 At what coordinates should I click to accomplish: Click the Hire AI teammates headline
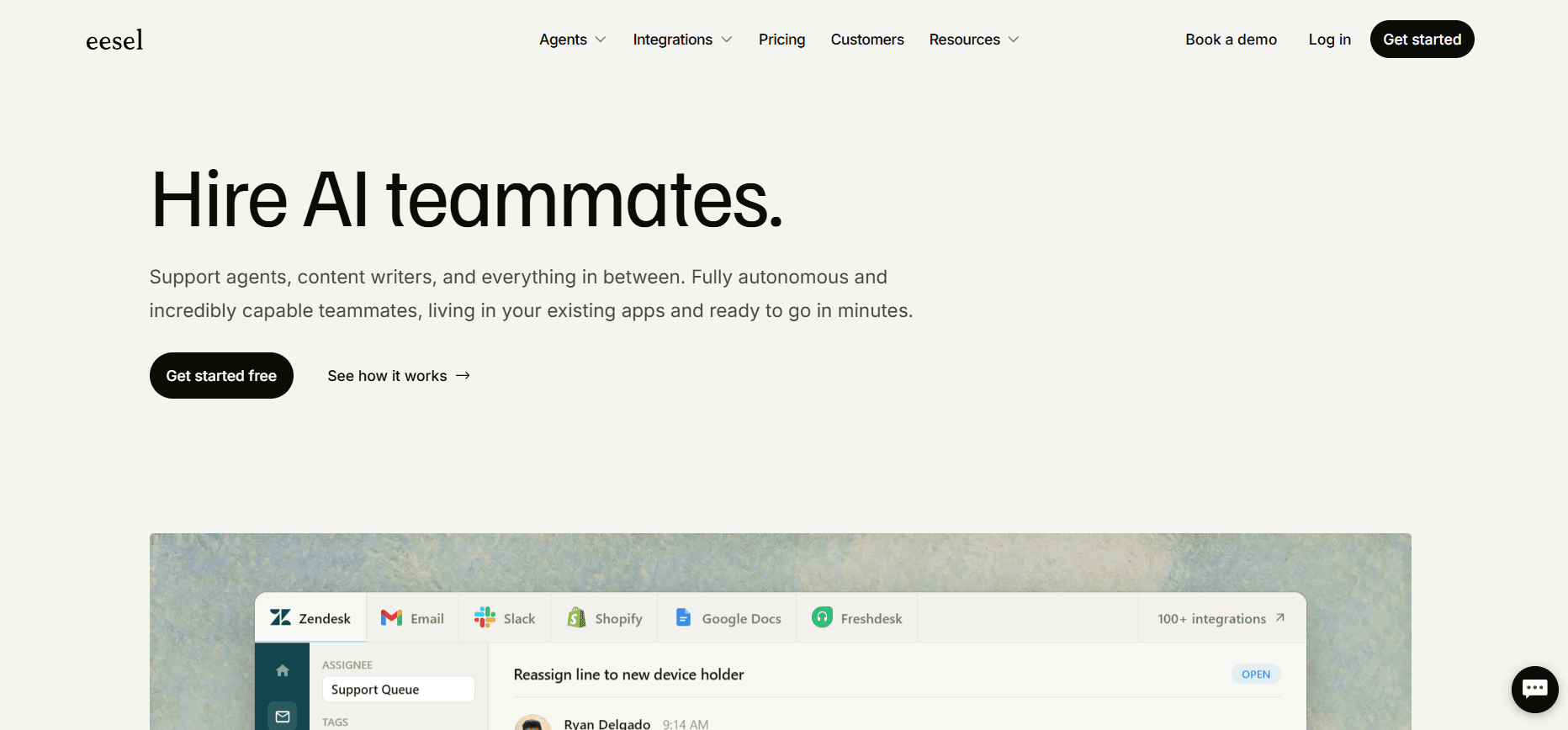pyautogui.click(x=468, y=199)
